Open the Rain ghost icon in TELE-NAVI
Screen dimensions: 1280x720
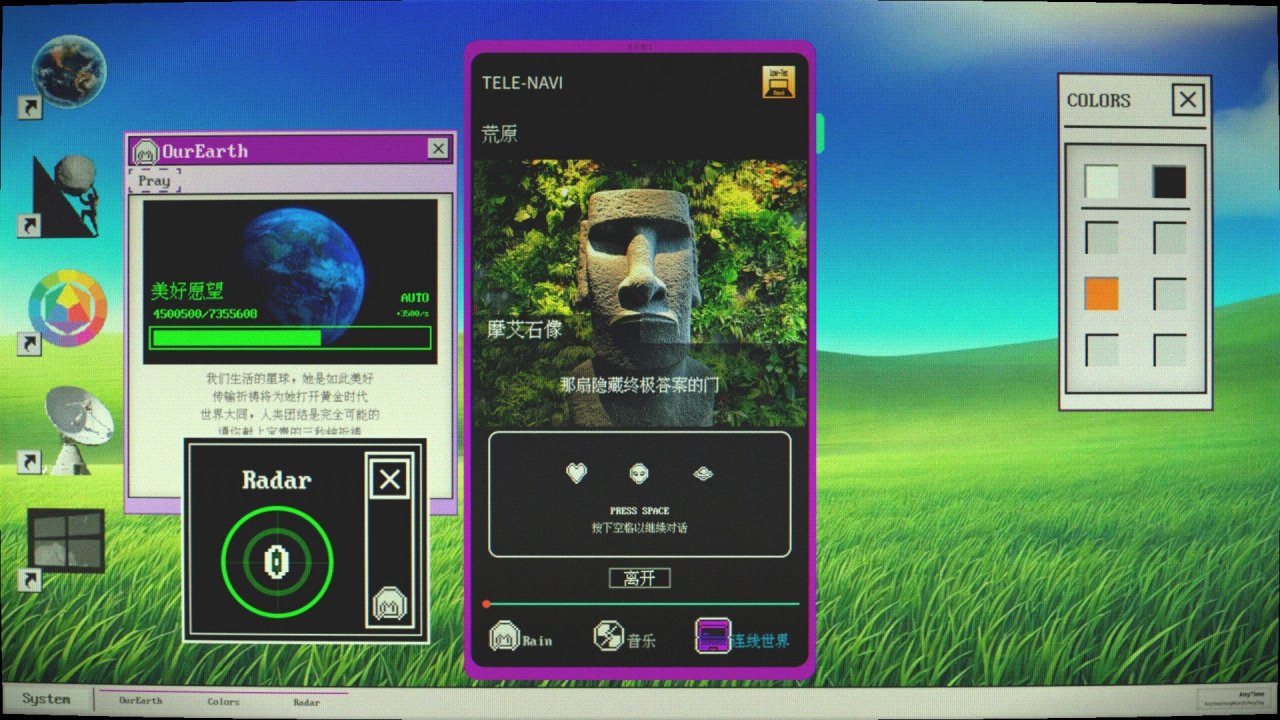[505, 636]
